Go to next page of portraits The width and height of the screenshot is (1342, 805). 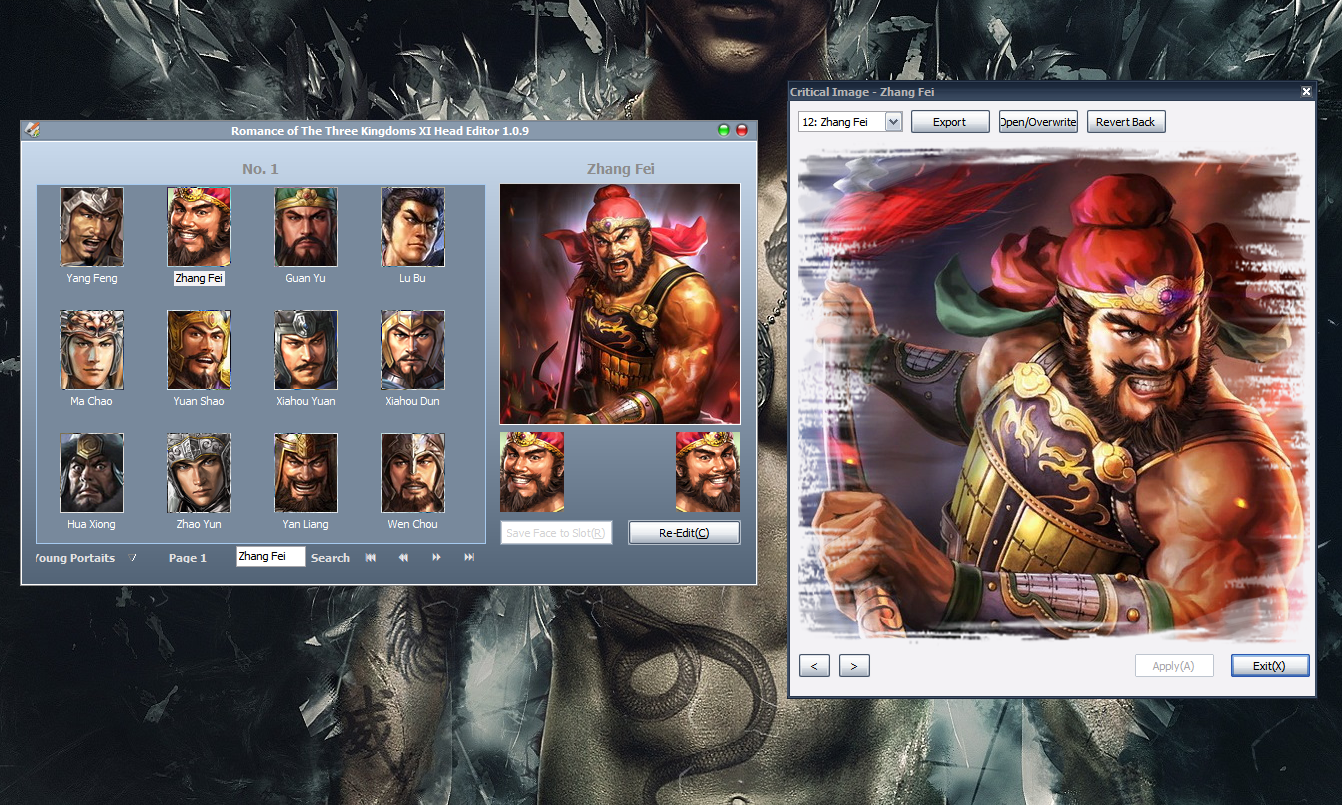click(436, 557)
